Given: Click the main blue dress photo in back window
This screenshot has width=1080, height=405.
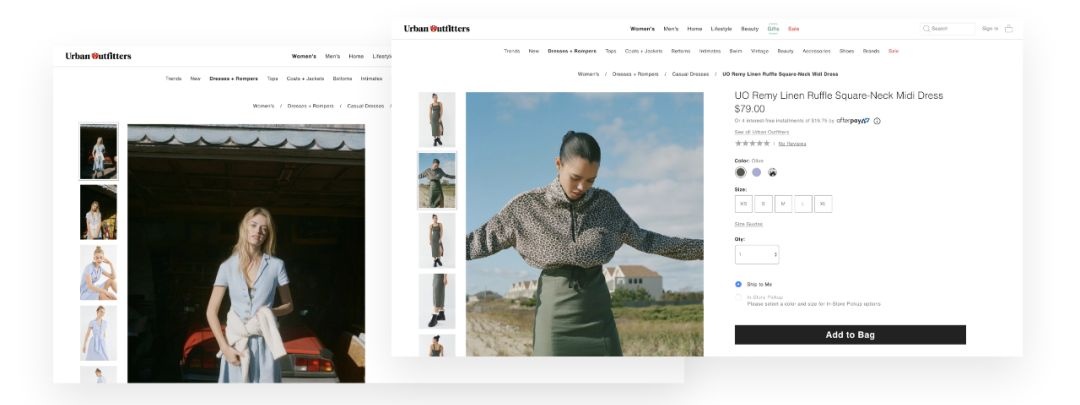Looking at the screenshot, I should click(x=246, y=253).
